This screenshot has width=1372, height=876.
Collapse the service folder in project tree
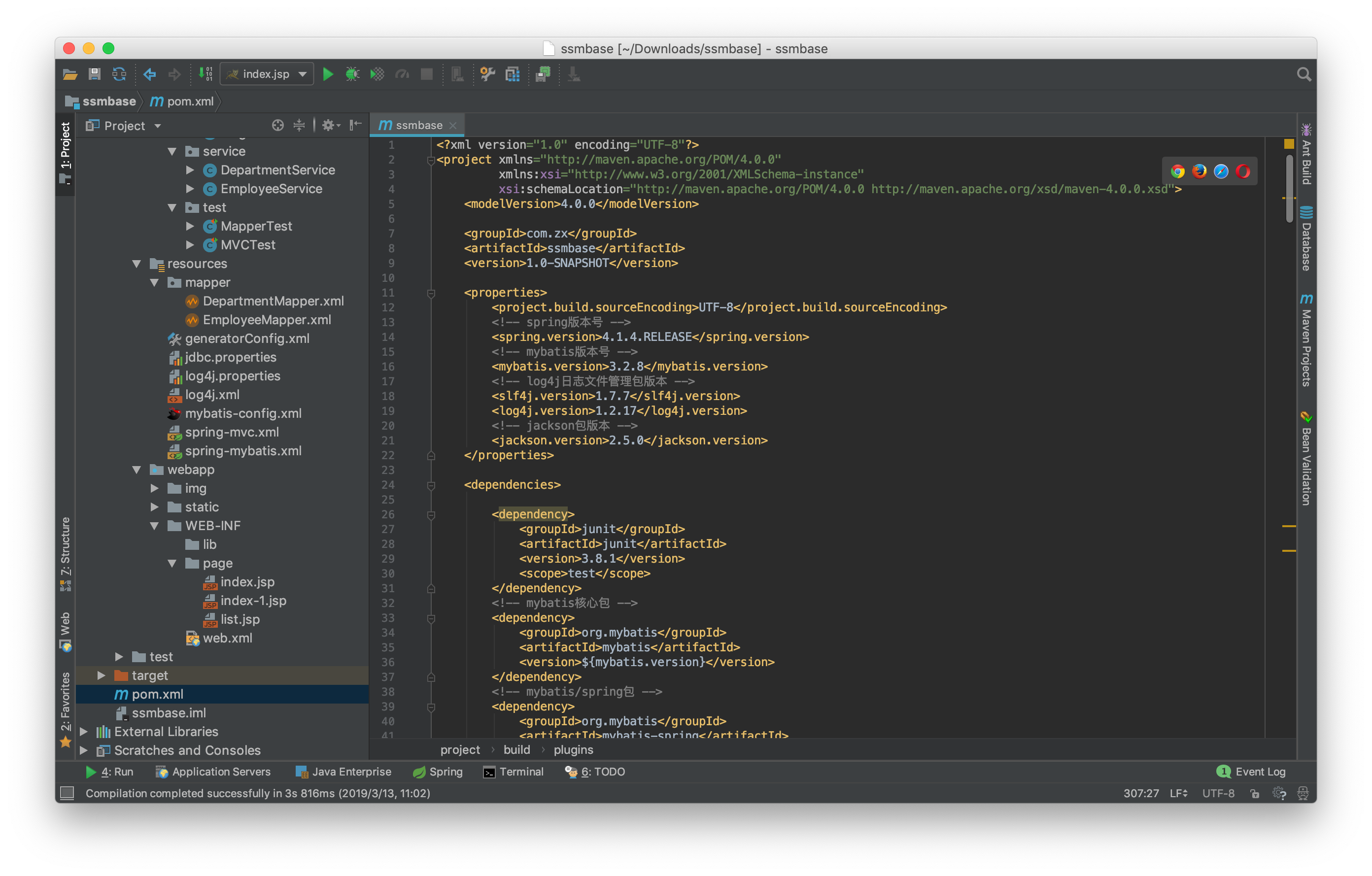click(x=172, y=152)
